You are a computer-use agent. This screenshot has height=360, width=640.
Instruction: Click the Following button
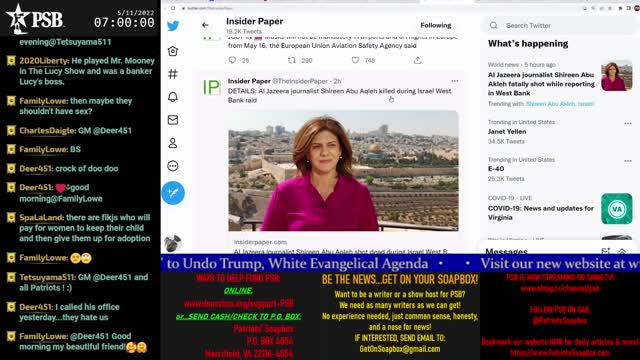pos(436,25)
